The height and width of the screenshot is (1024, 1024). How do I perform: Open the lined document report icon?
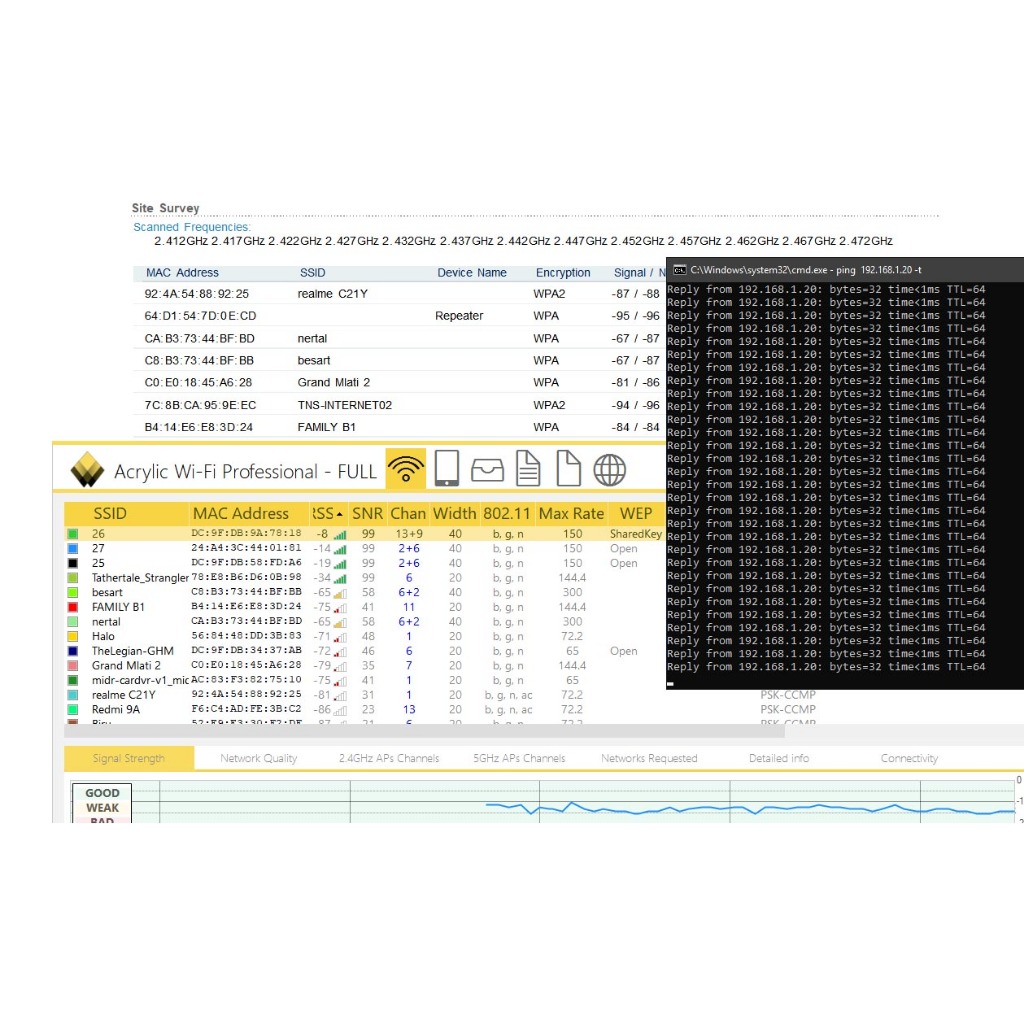(528, 469)
